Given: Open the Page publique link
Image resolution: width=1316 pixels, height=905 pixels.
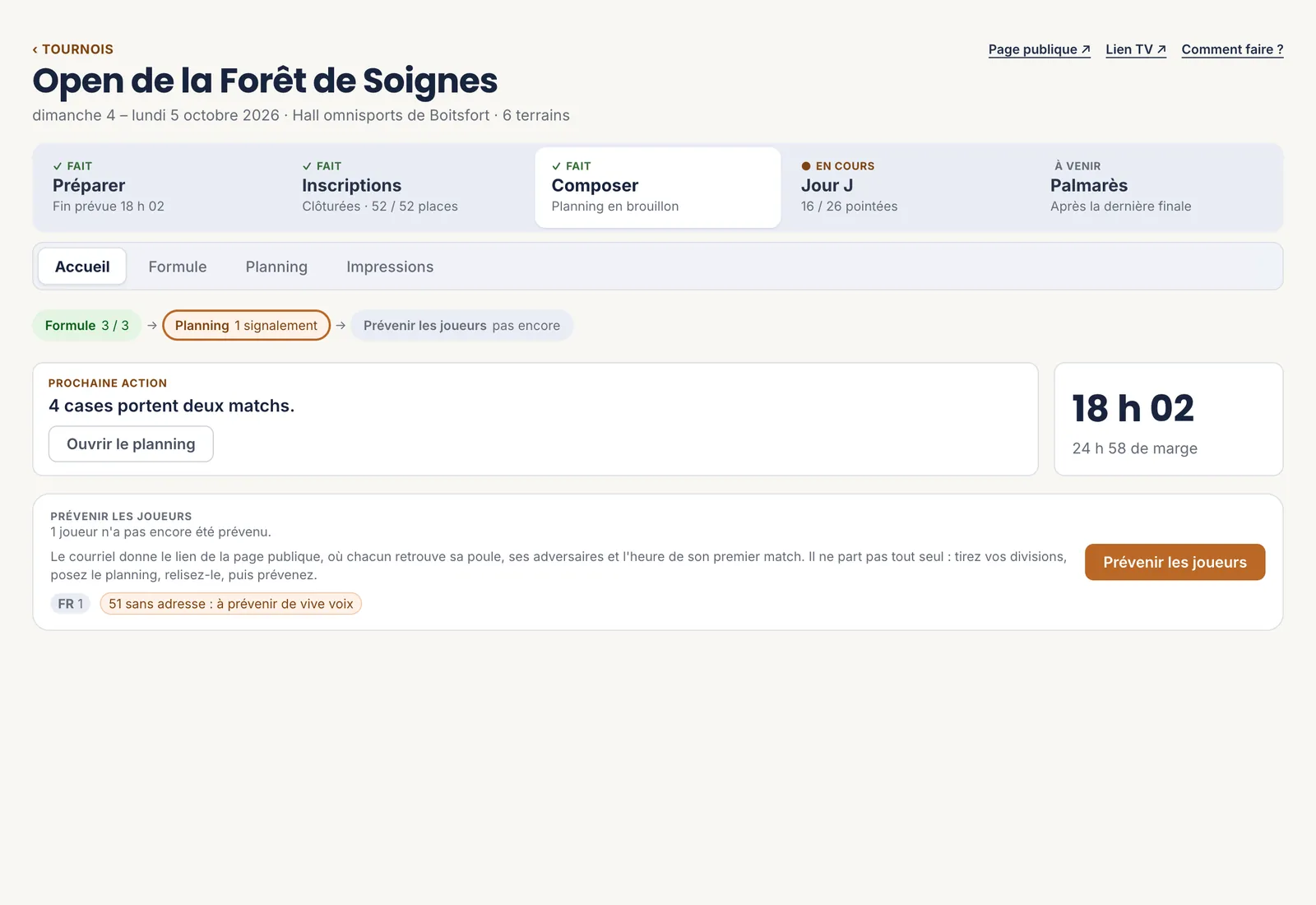Looking at the screenshot, I should 1039,49.
